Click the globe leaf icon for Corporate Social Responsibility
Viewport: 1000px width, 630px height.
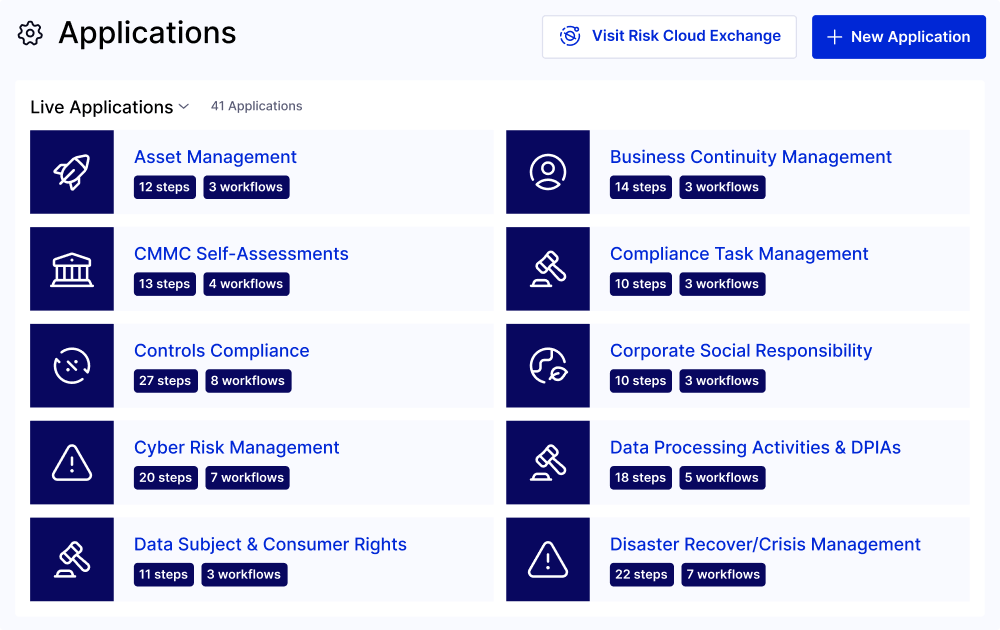coord(548,366)
